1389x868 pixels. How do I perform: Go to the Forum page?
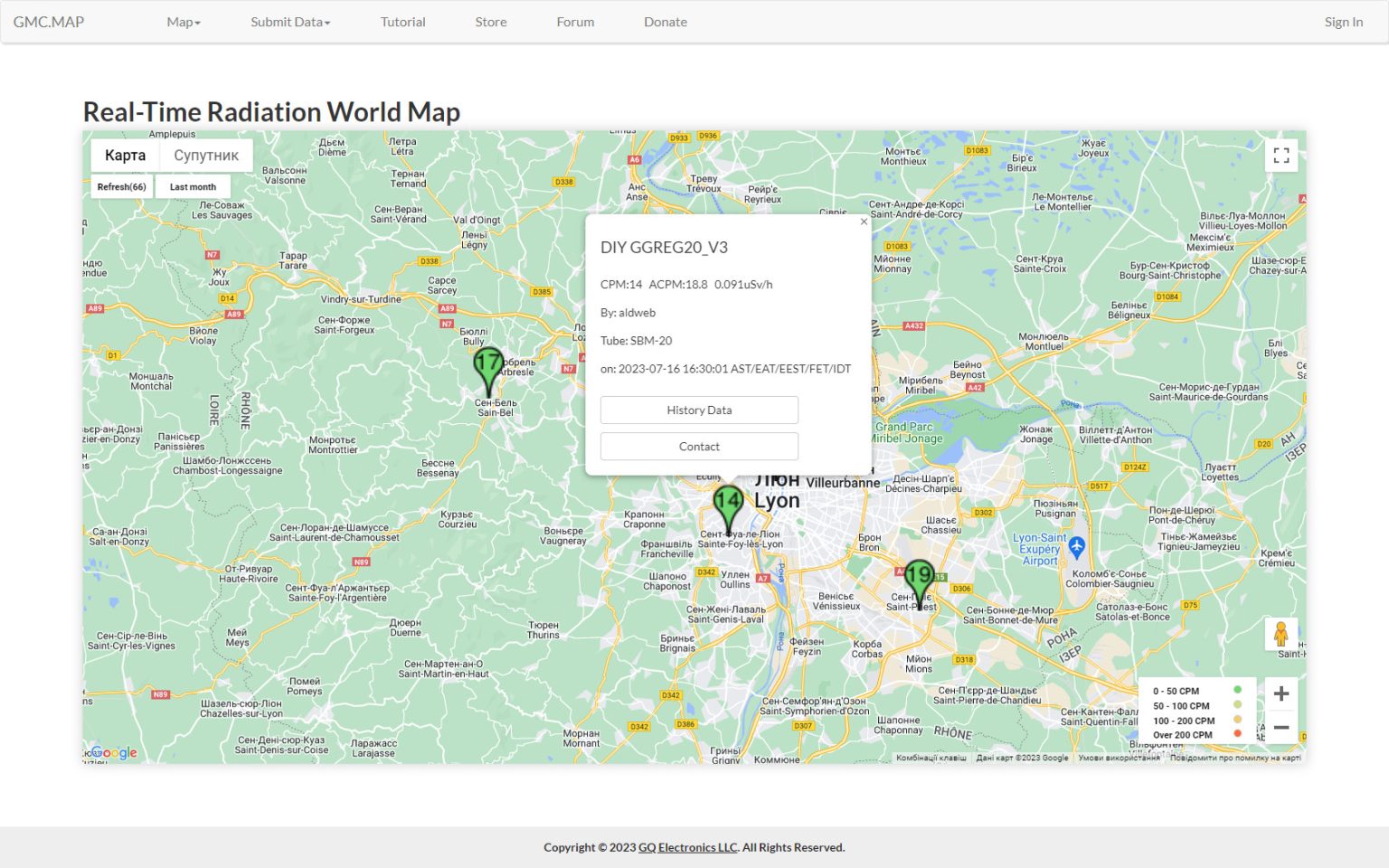tap(575, 22)
